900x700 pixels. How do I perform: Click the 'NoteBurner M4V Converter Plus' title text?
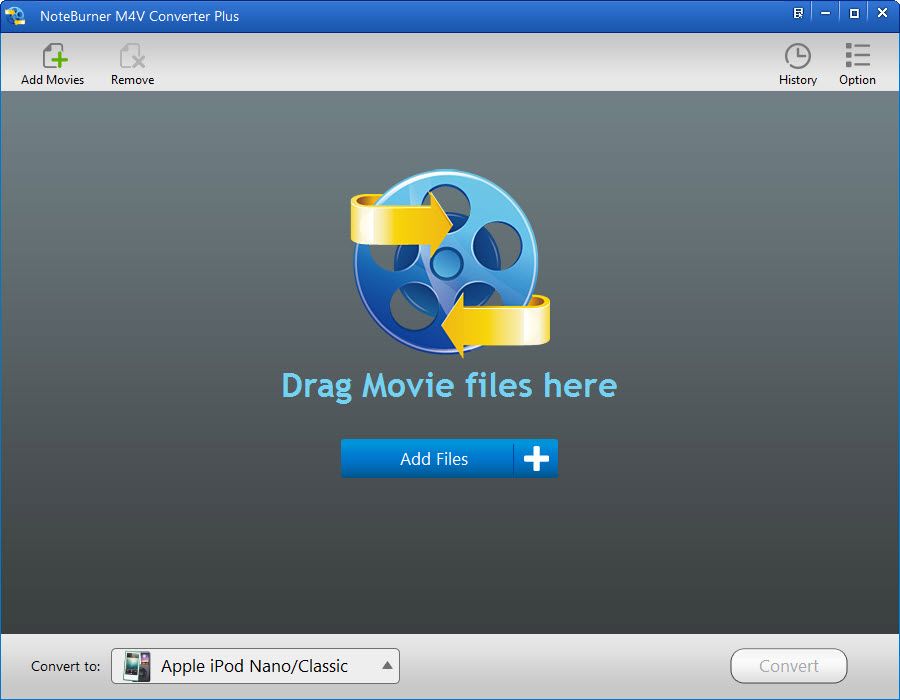coord(139,16)
